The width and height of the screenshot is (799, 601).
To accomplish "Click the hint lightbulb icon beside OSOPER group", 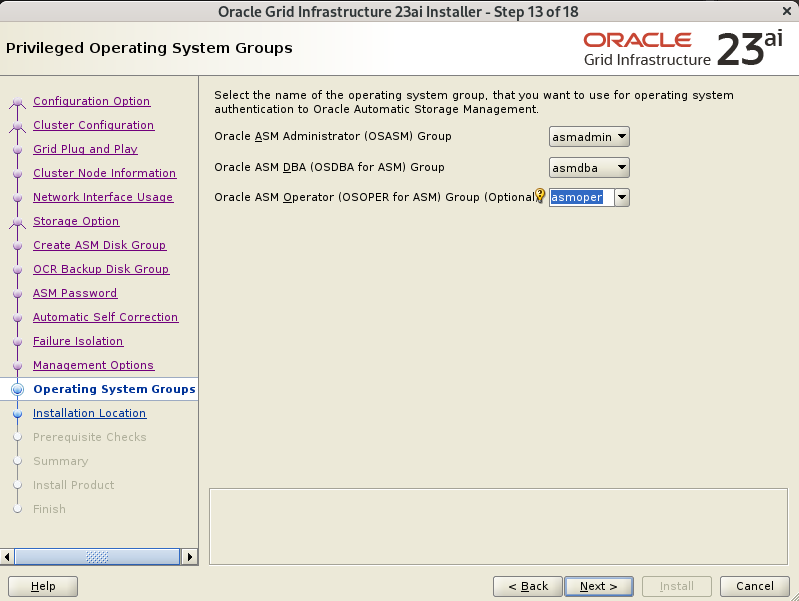I will point(540,196).
